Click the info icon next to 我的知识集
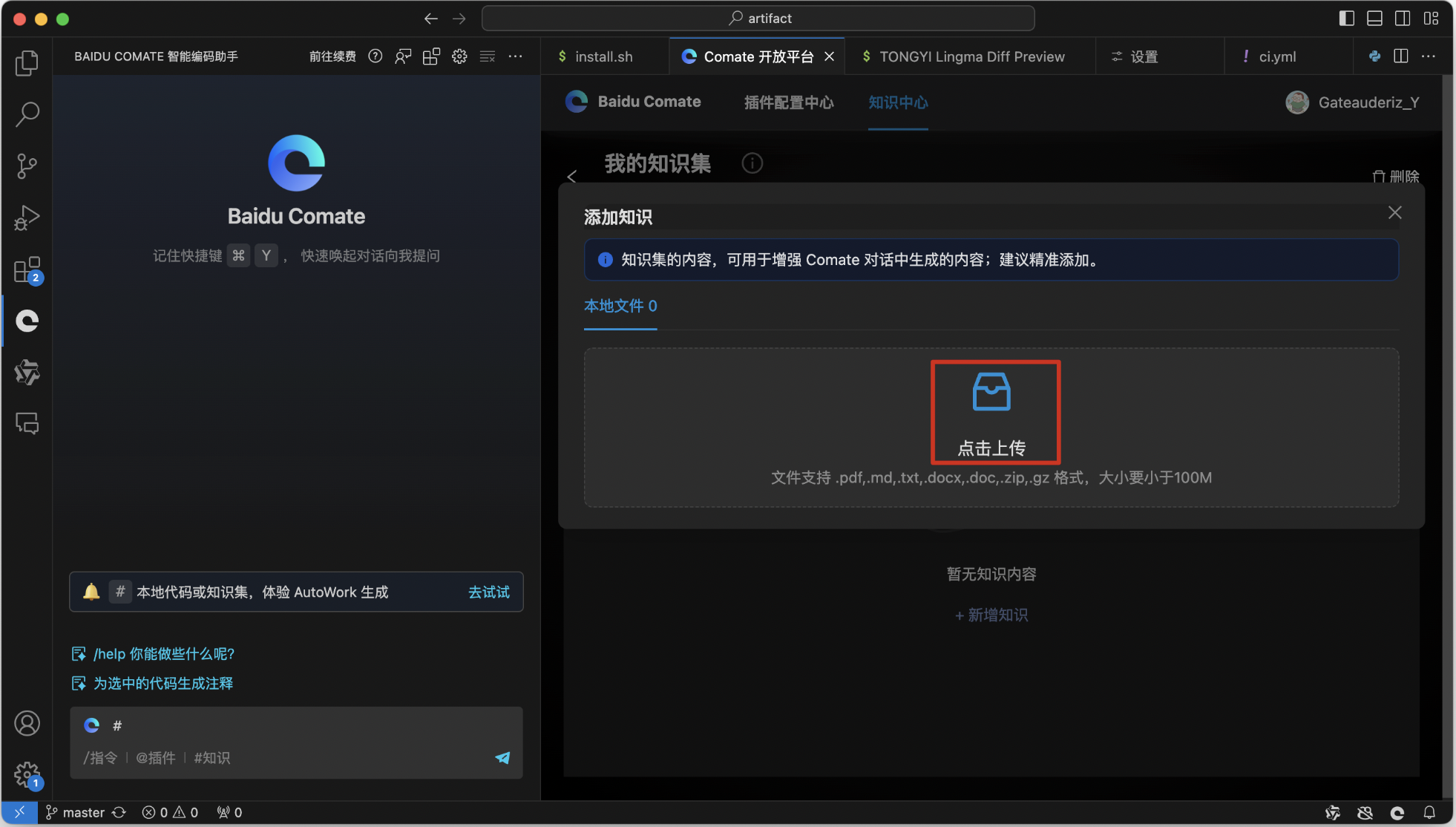This screenshot has width=1456, height=827. point(752,163)
